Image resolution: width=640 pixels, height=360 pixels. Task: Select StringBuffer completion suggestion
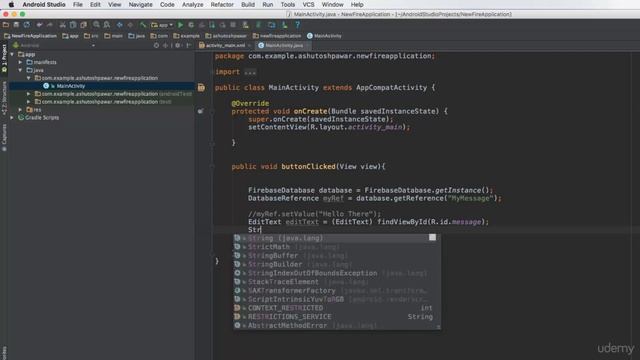[x=337, y=256]
